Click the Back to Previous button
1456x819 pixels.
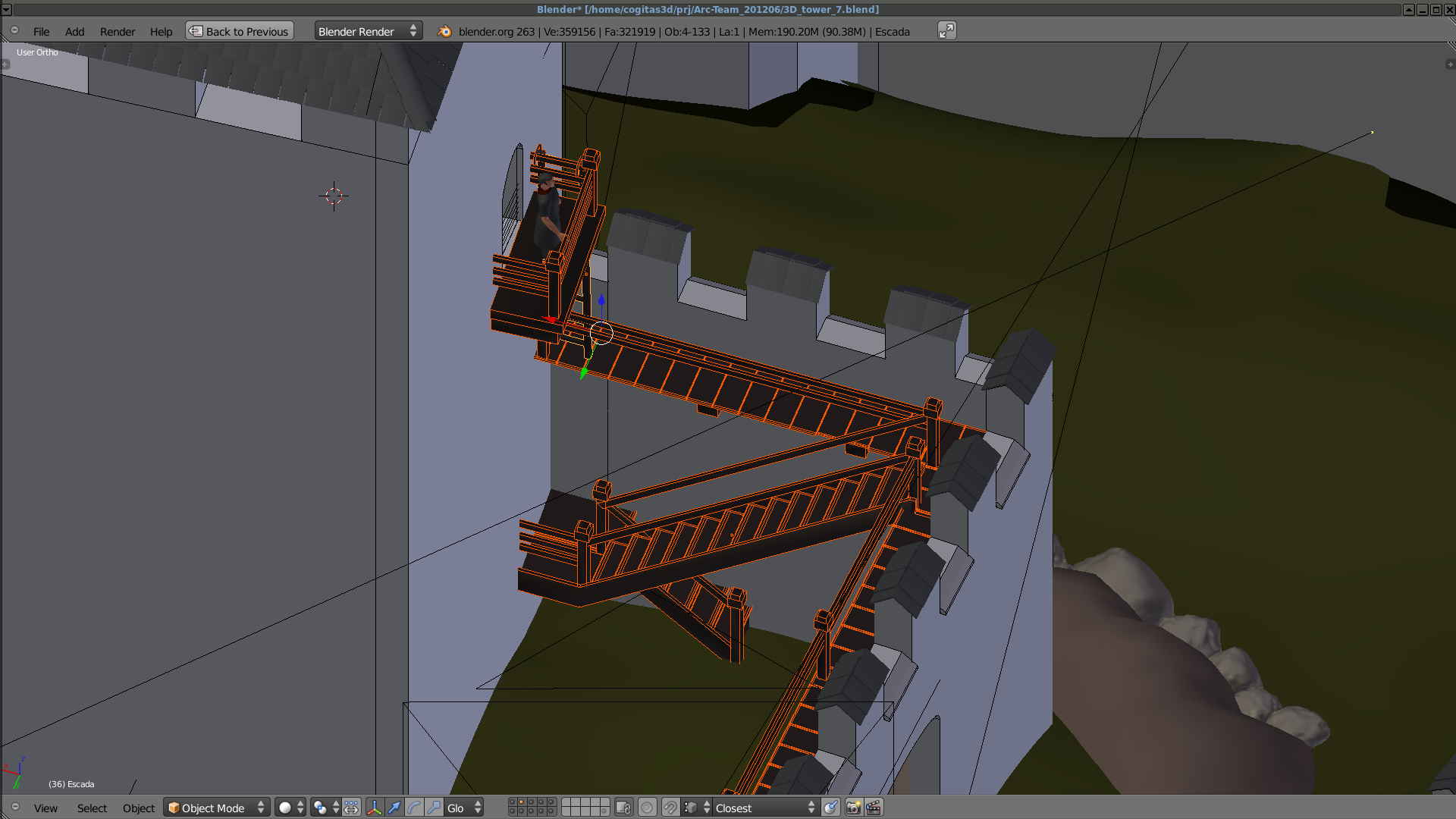(240, 31)
